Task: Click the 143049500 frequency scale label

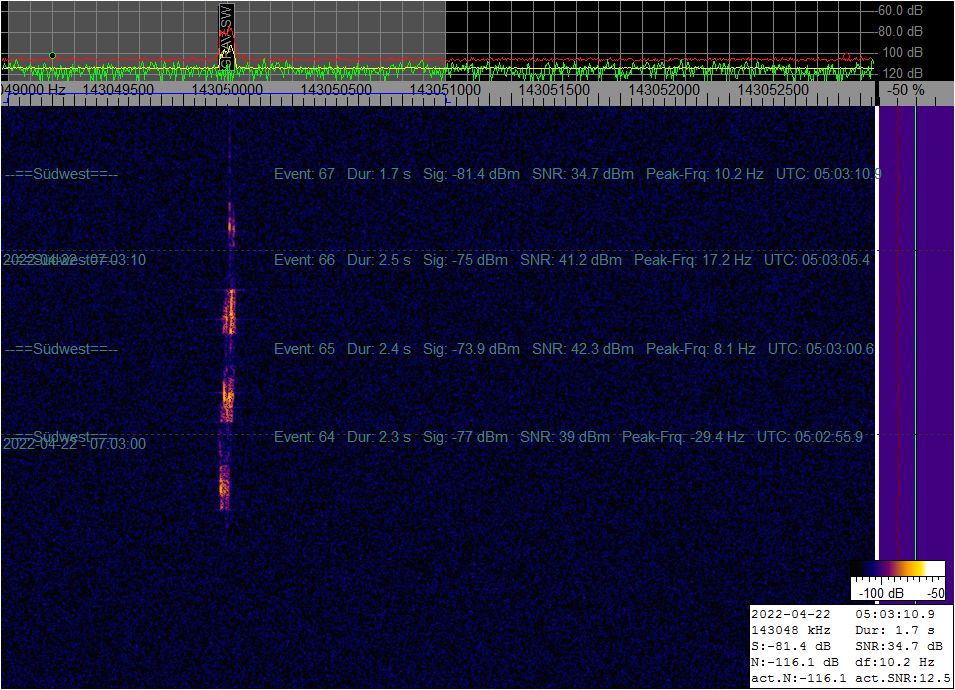Action: point(118,90)
